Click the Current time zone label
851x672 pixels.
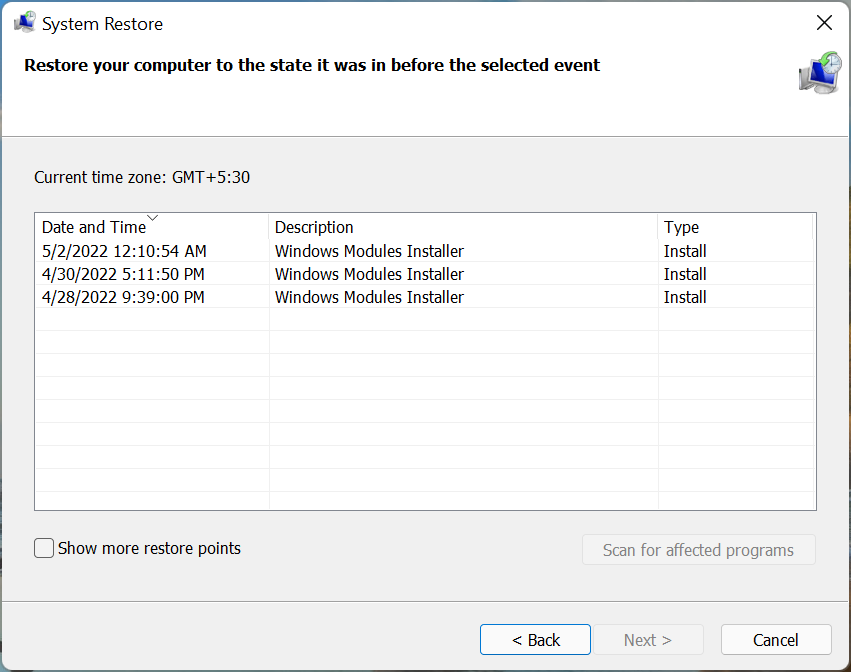coord(141,177)
